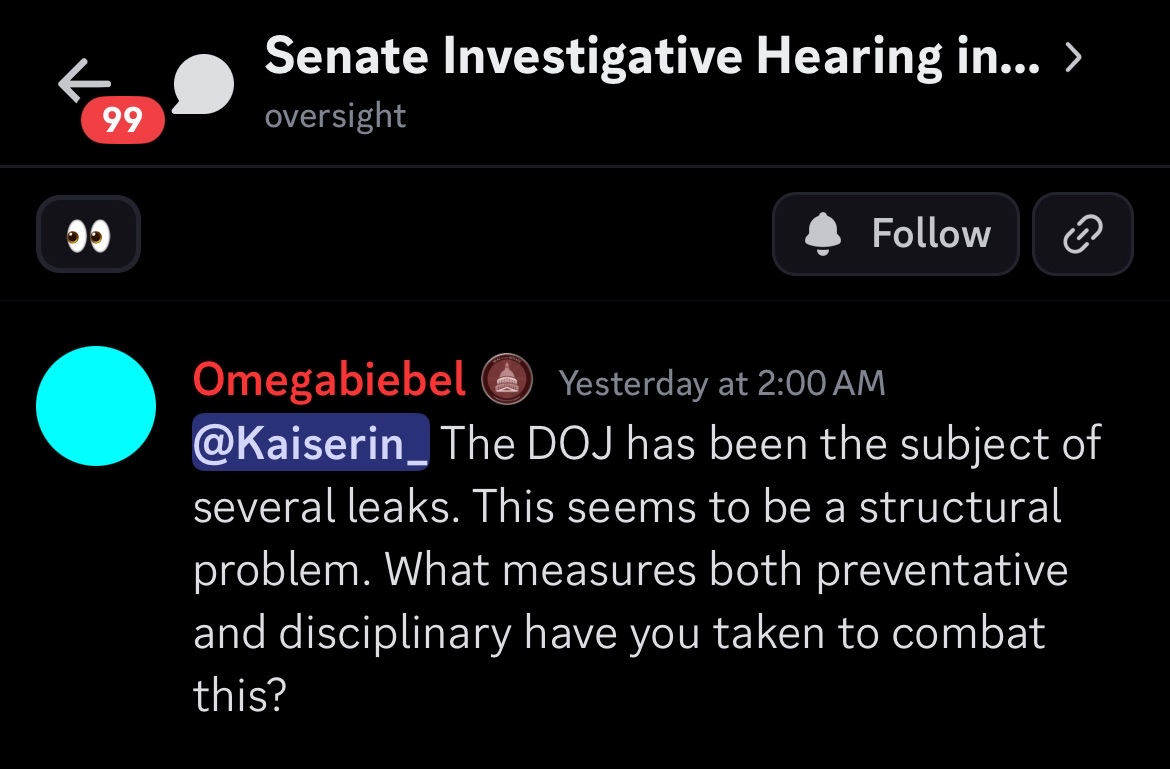Copy thread link with the chain icon

click(x=1082, y=234)
